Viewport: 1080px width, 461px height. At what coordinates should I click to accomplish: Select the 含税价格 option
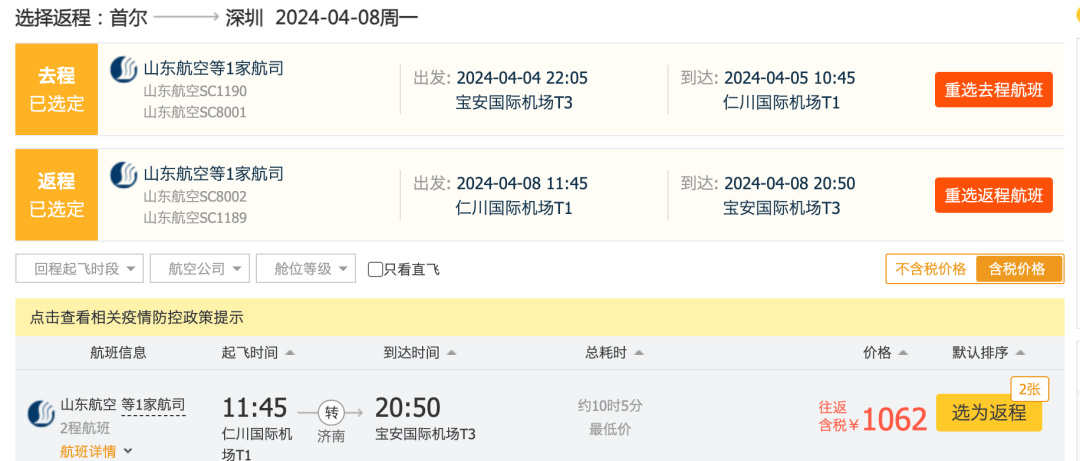[1017, 269]
